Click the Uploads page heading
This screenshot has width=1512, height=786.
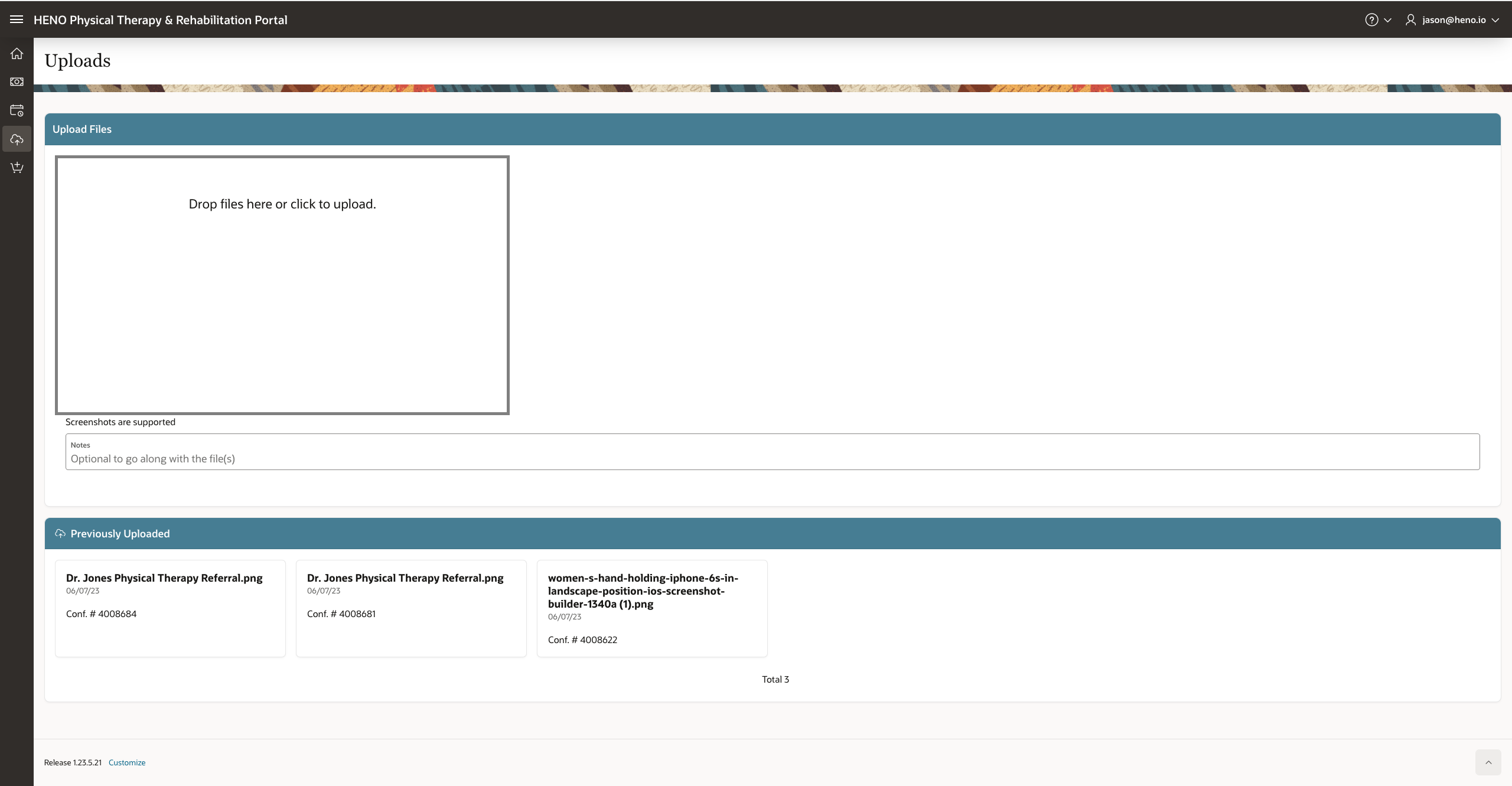(x=77, y=61)
